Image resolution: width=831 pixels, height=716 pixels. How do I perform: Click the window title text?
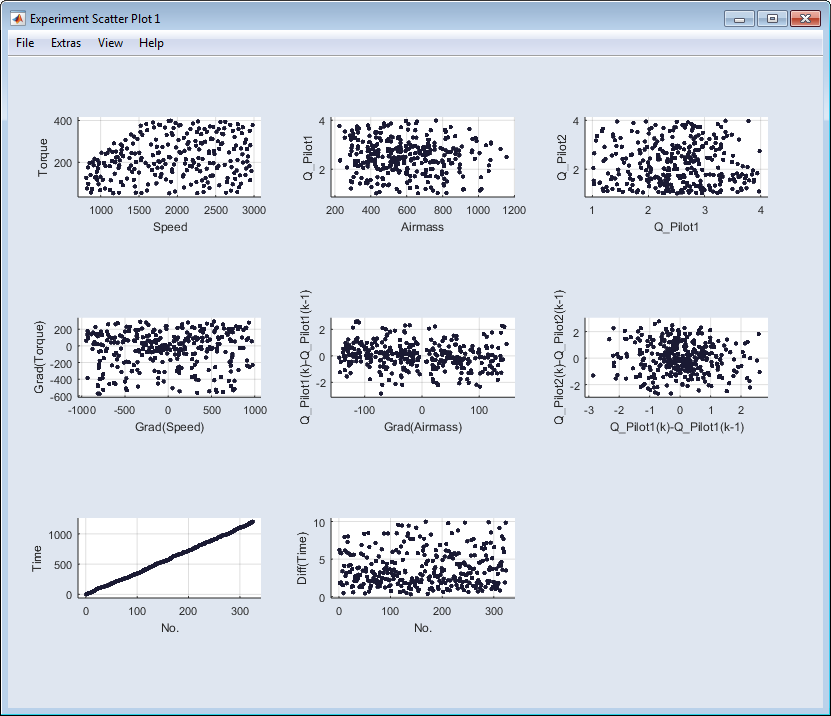95,19
